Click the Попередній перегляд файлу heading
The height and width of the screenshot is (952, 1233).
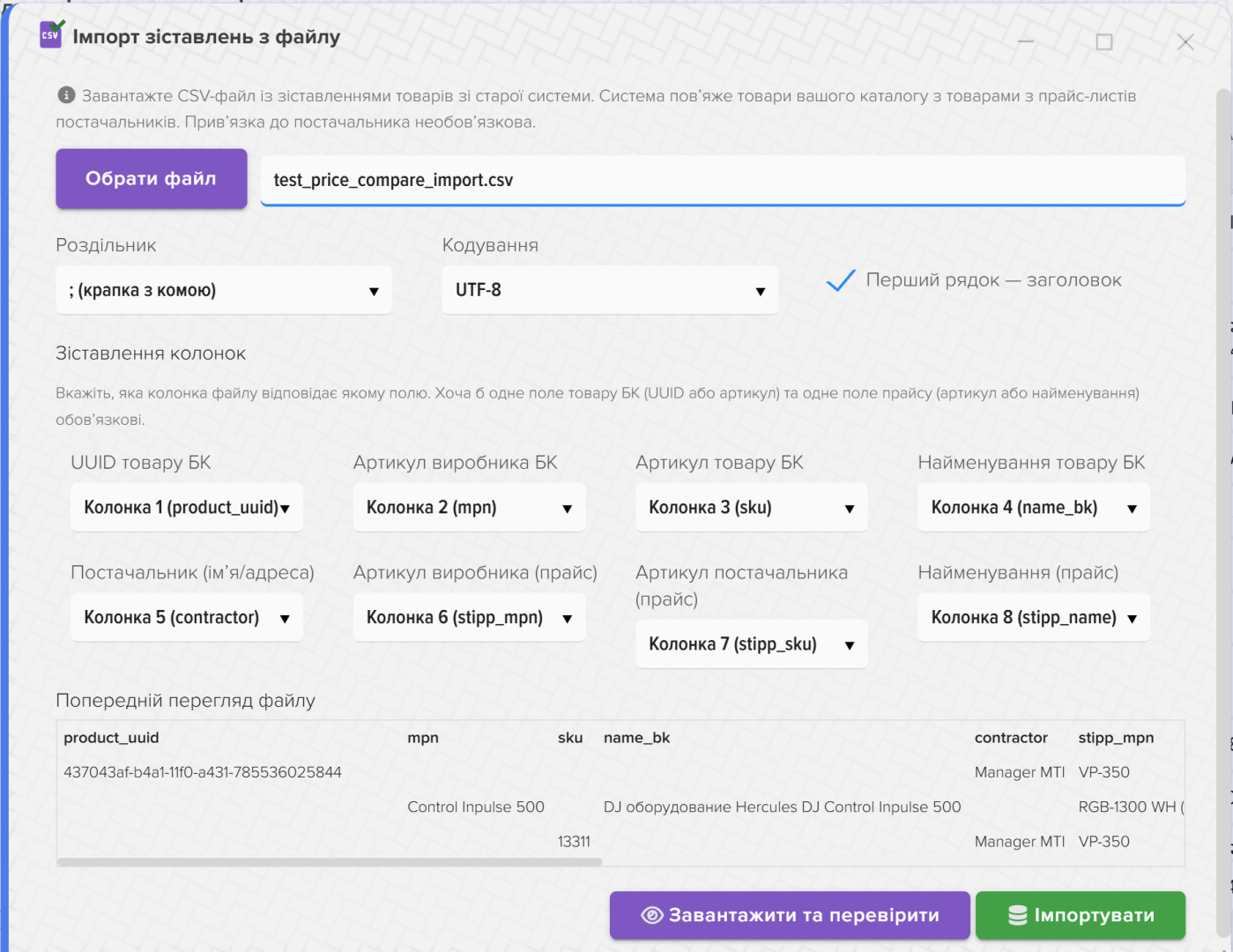click(x=185, y=701)
